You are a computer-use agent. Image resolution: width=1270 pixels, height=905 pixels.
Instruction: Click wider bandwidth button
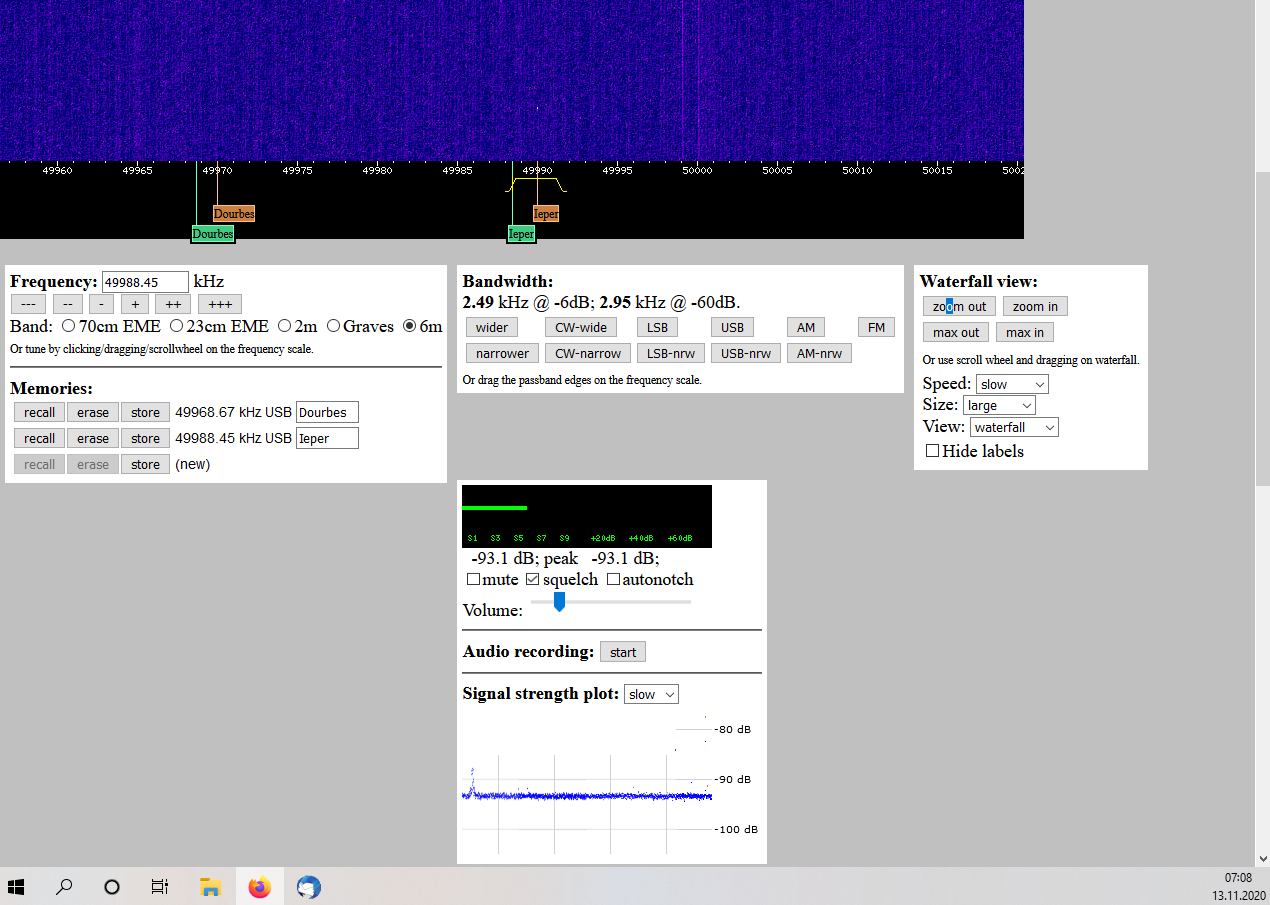(x=492, y=327)
